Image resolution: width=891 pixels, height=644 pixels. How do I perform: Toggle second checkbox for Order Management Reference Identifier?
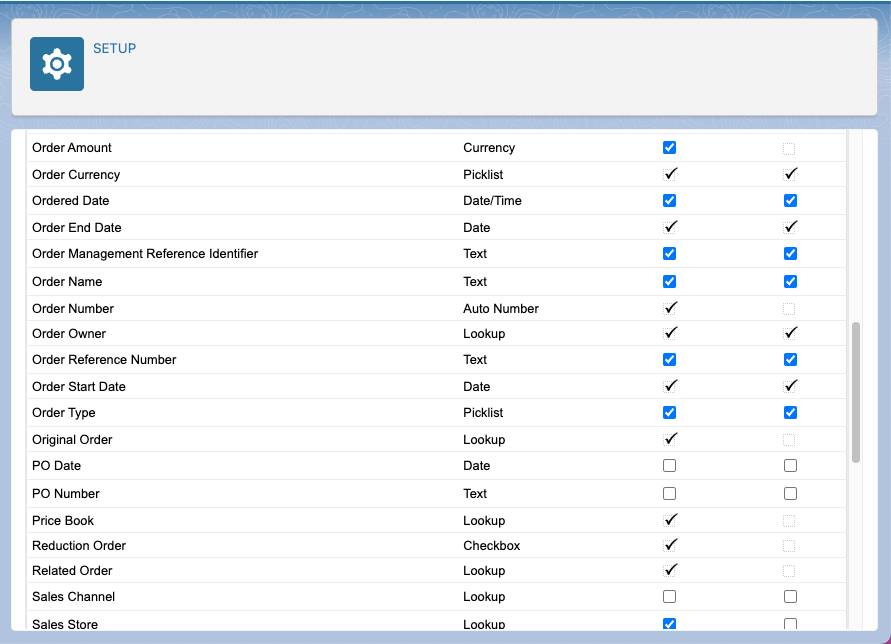click(x=790, y=254)
